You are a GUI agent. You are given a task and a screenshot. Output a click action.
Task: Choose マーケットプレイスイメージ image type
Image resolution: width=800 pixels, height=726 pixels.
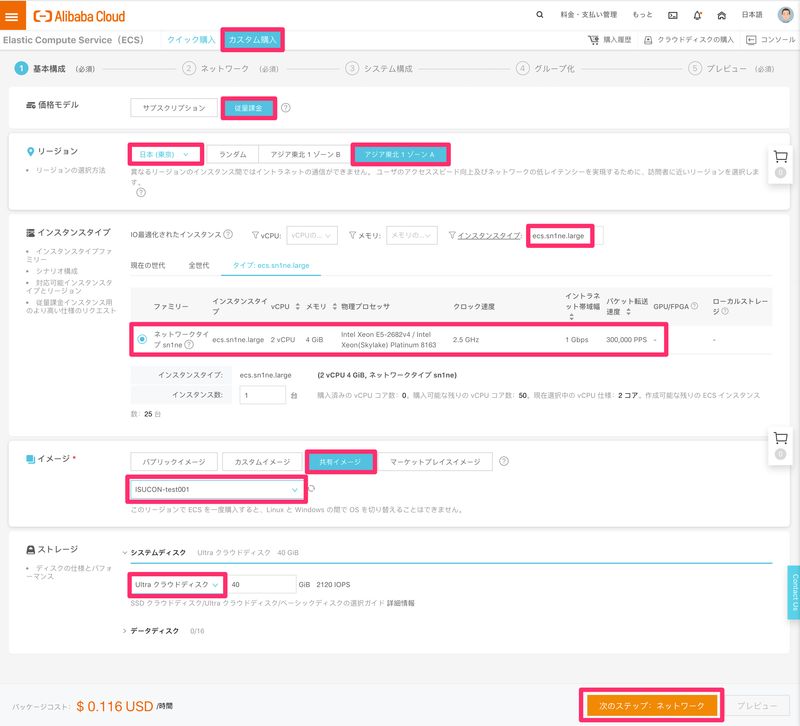click(435, 462)
